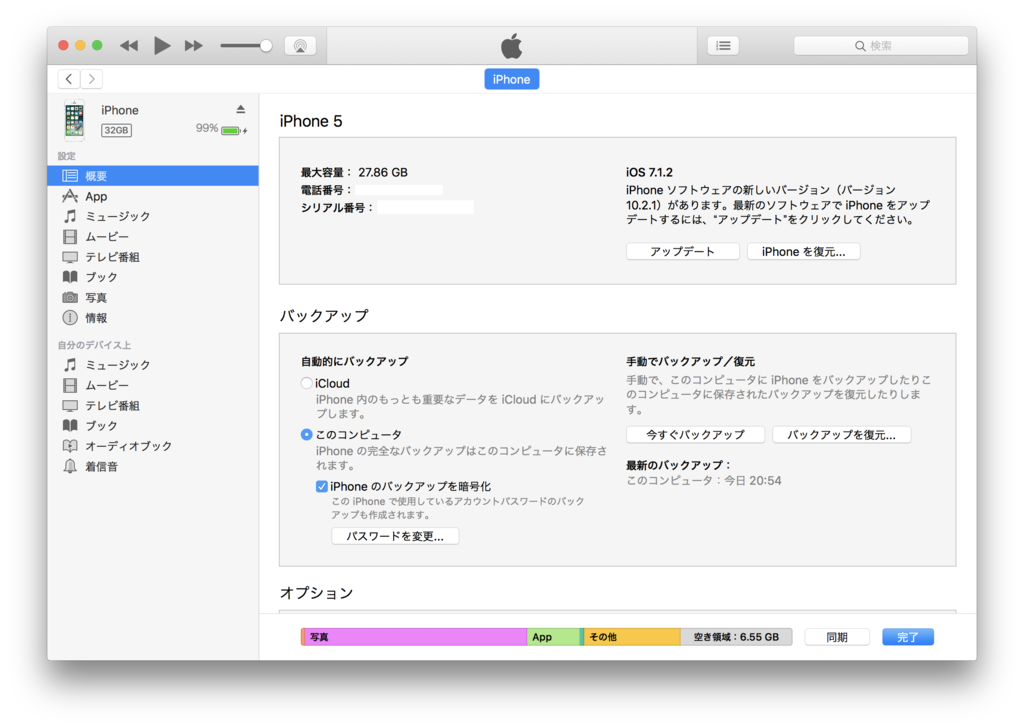This screenshot has width=1024, height=728.
Task: Click the 32GB capacity badge
Action: [116, 130]
